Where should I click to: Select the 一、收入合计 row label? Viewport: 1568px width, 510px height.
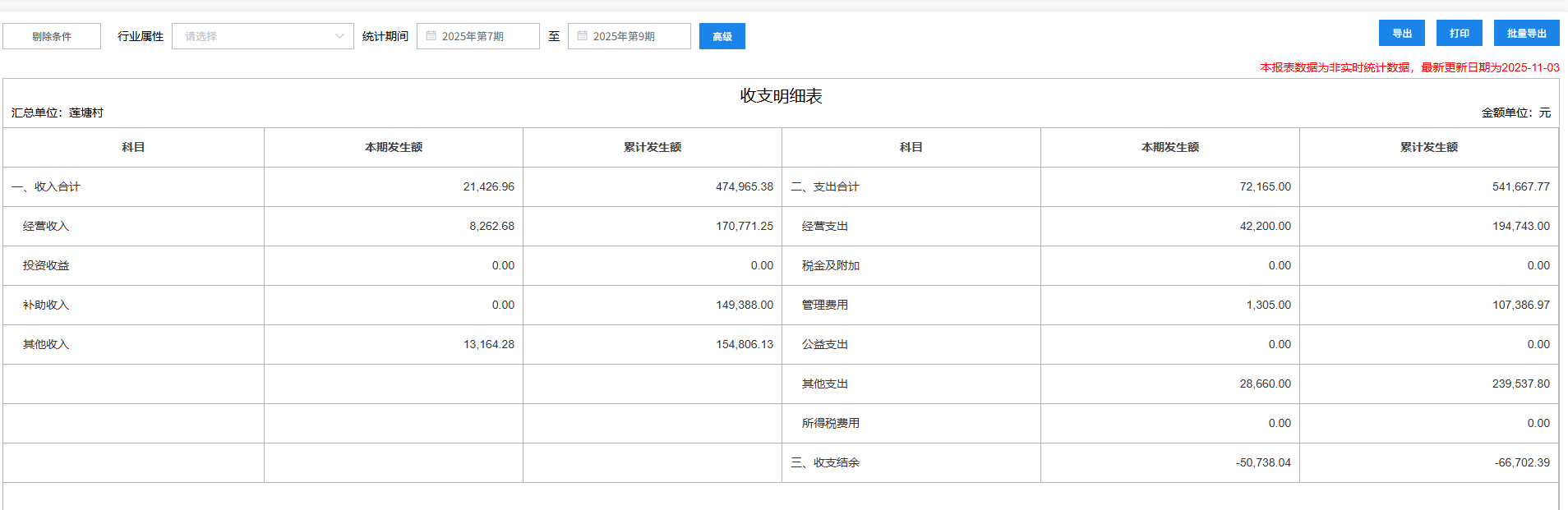click(46, 186)
